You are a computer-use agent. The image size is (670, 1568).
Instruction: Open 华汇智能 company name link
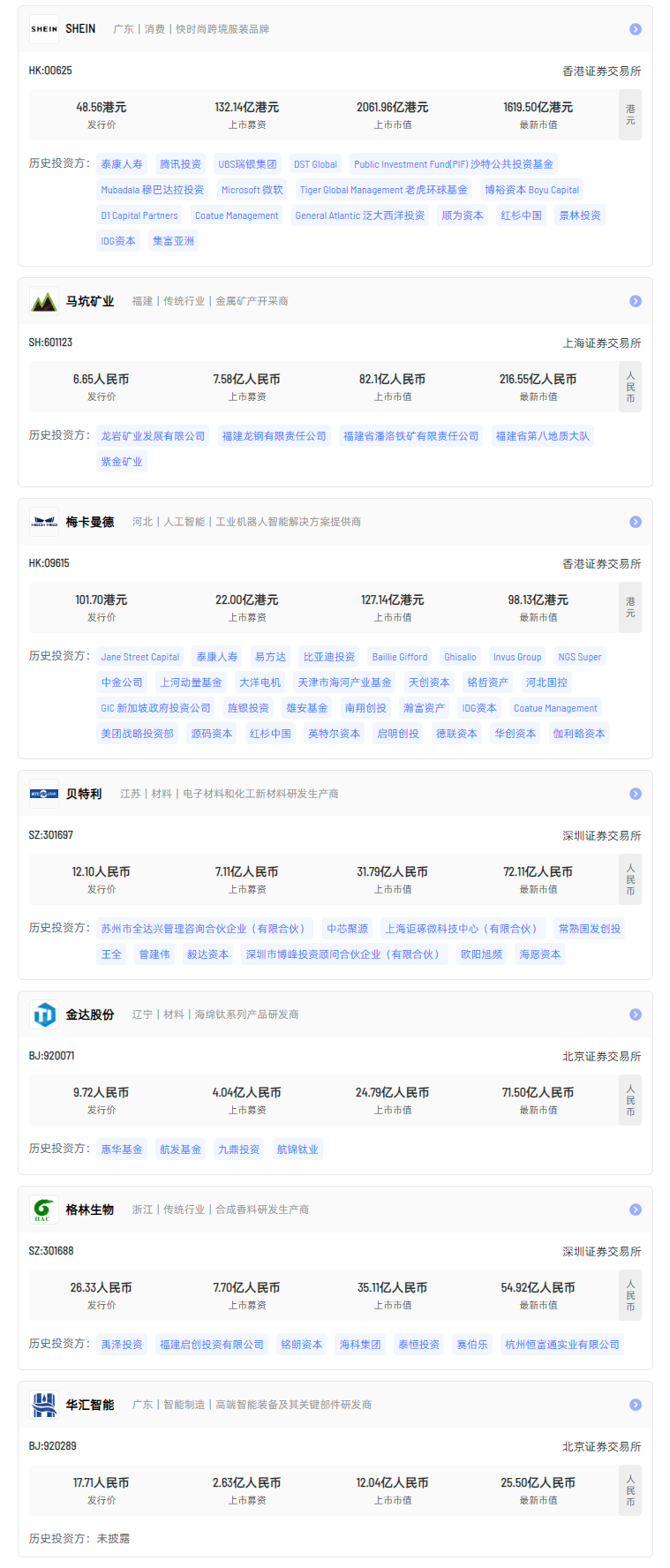point(90,1405)
